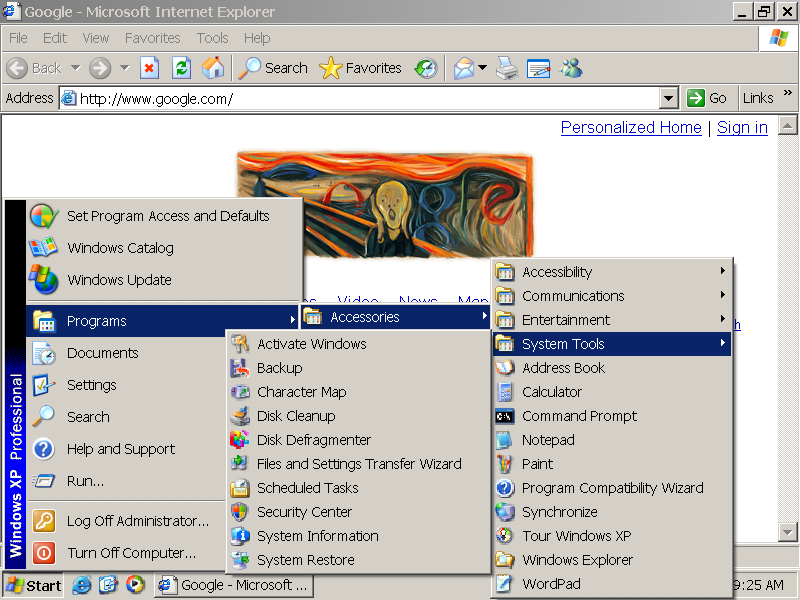The height and width of the screenshot is (600, 800).
Task: Open Windows Catalog from Start menu
Action: tap(164, 248)
